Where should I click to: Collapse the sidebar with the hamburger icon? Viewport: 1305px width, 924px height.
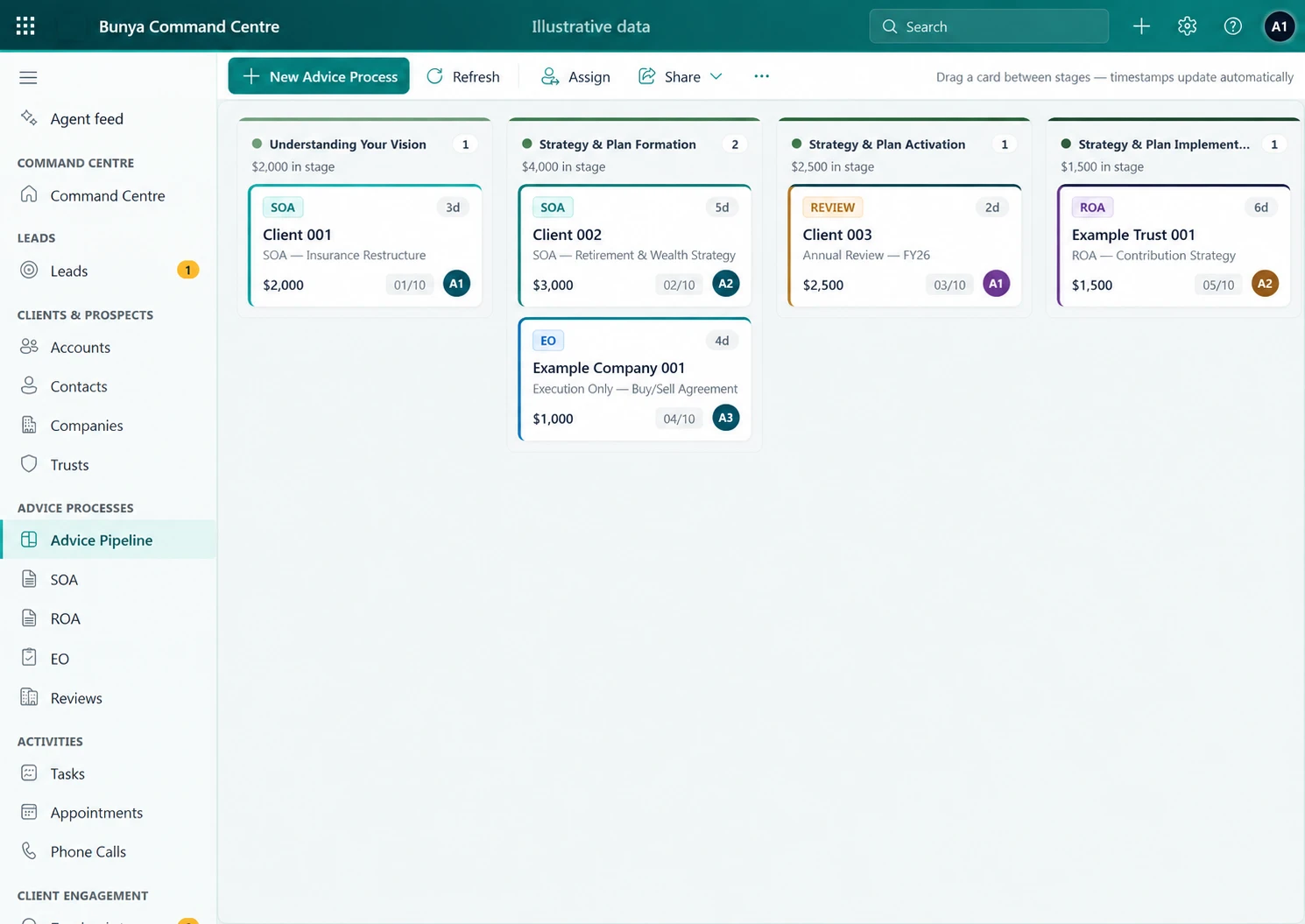[28, 77]
